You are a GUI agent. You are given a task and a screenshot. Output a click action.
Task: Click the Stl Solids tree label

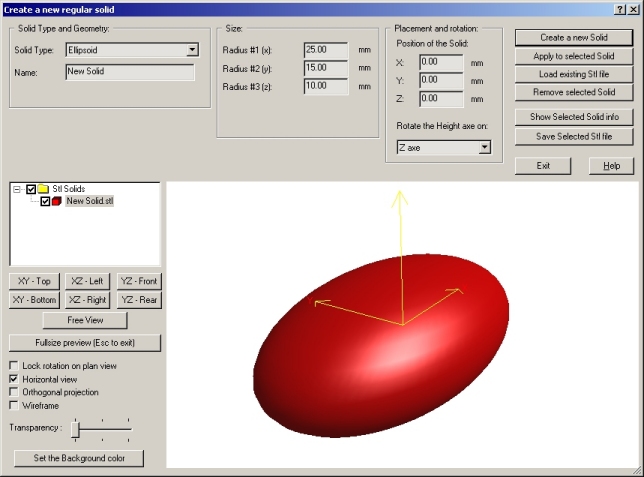pyautogui.click(x=69, y=189)
